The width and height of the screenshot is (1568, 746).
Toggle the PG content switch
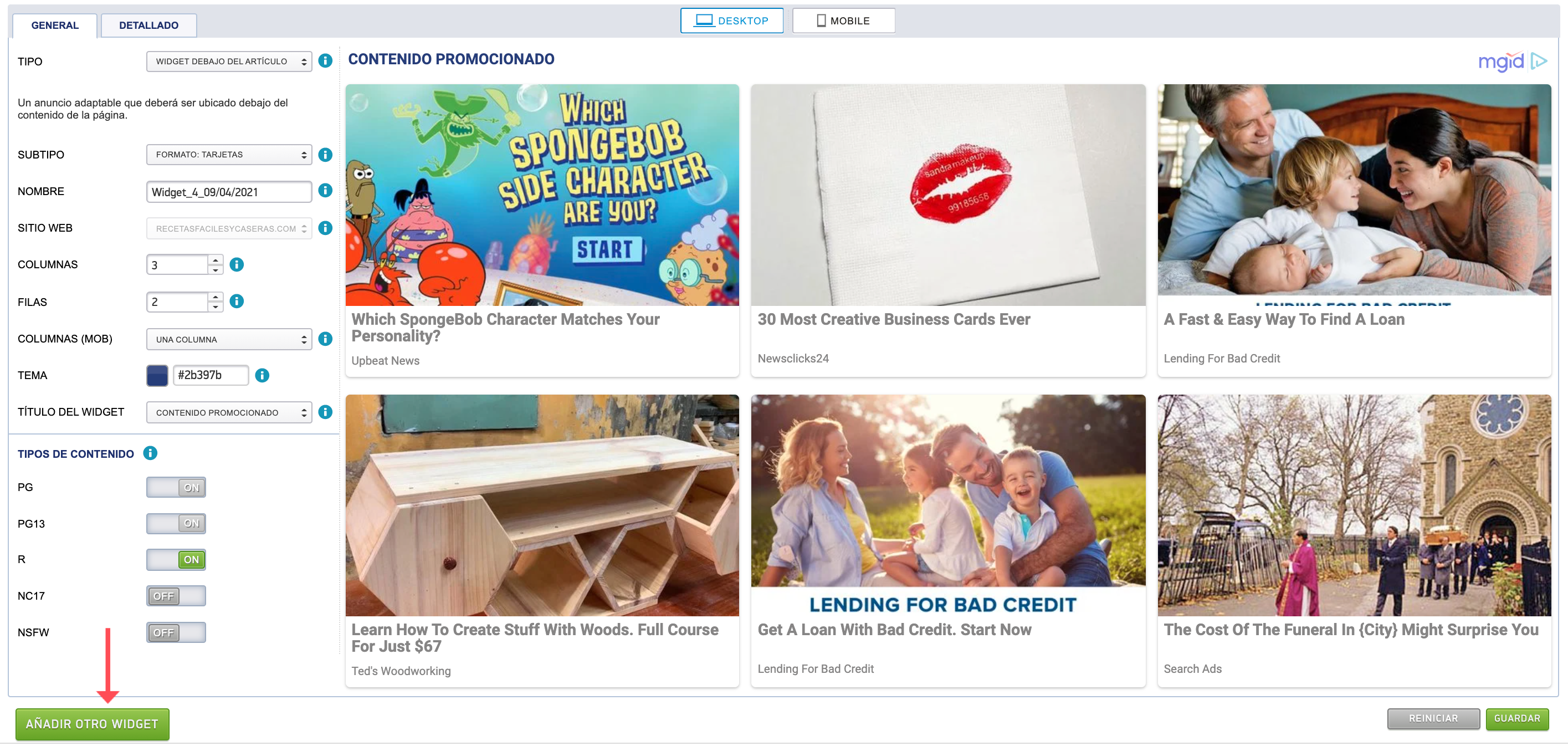pos(176,487)
